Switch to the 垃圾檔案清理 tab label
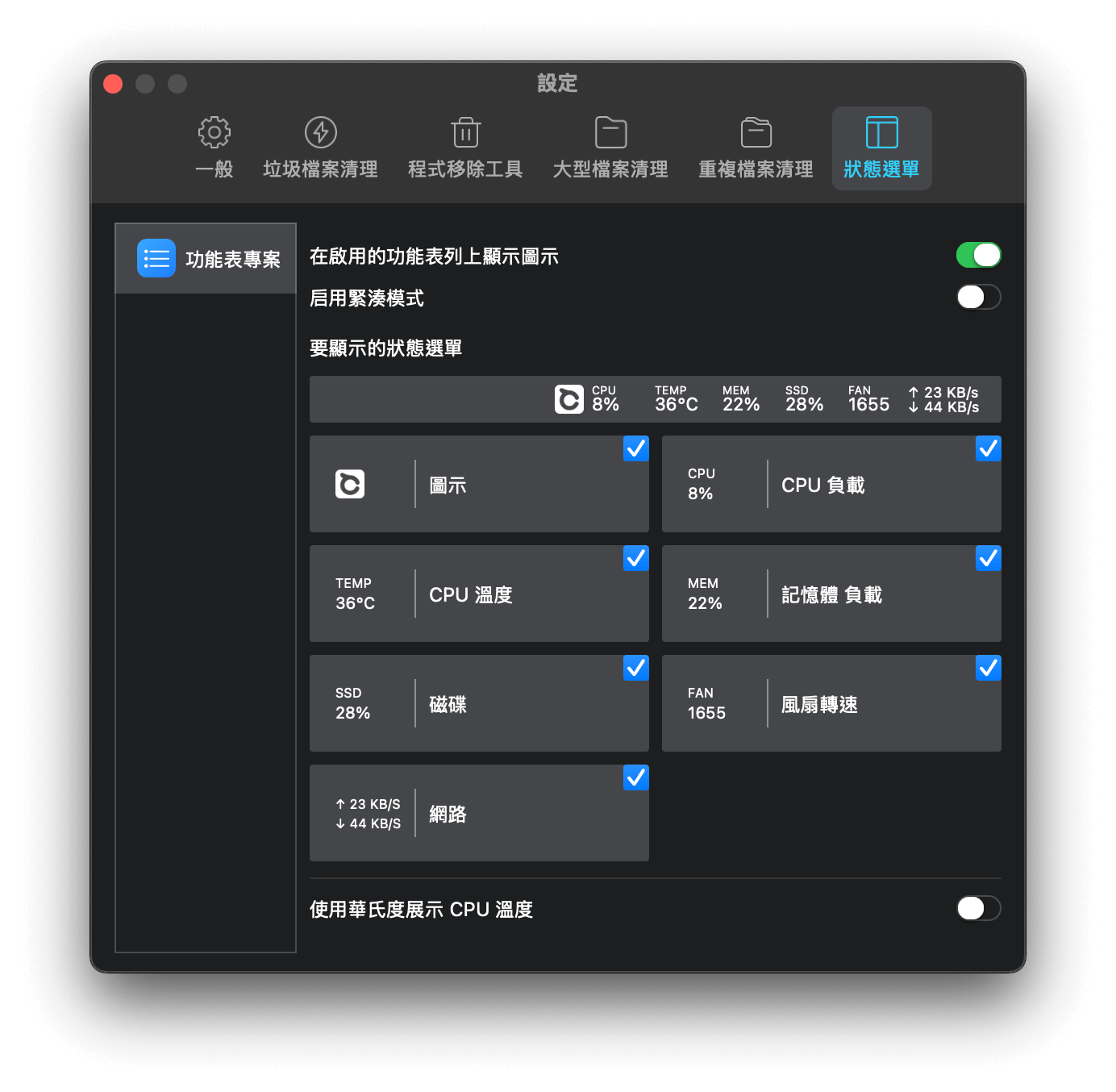Viewport: 1116px width, 1092px height. point(321,169)
